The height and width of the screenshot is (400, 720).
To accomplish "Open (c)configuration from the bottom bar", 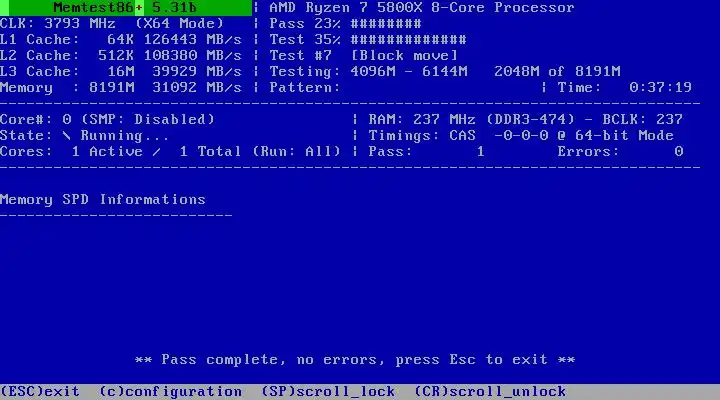I will 171,391.
